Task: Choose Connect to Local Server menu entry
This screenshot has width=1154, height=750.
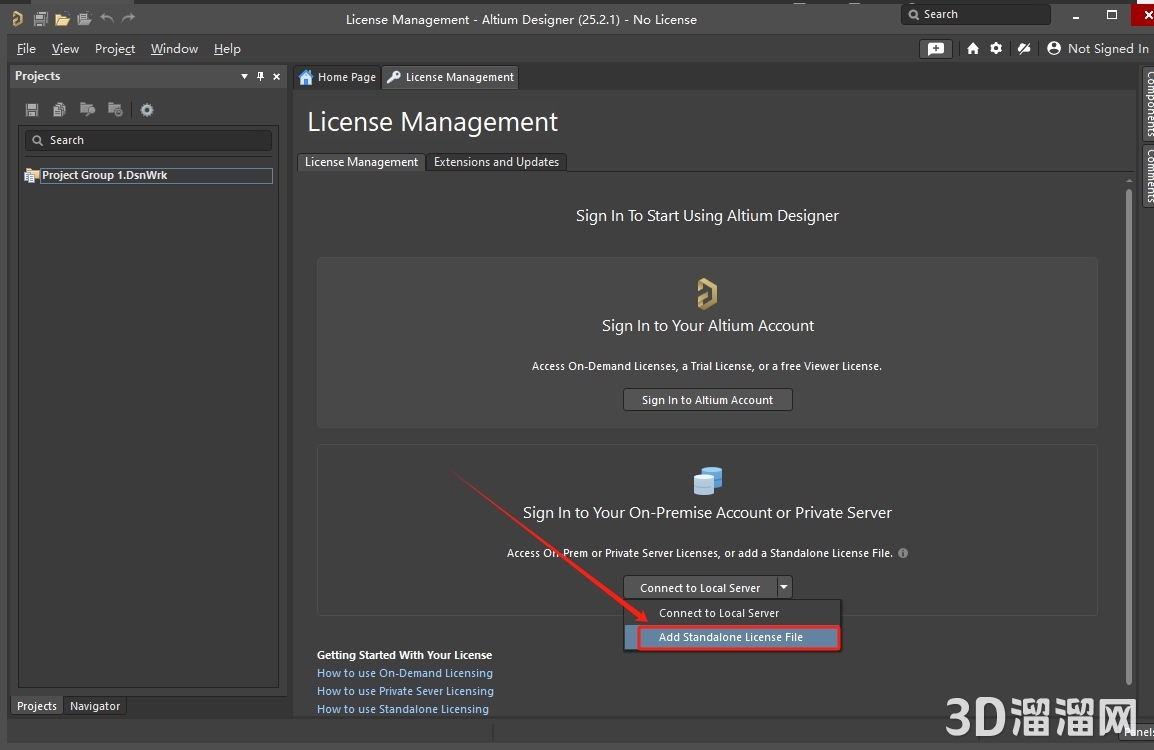Action: [x=732, y=613]
